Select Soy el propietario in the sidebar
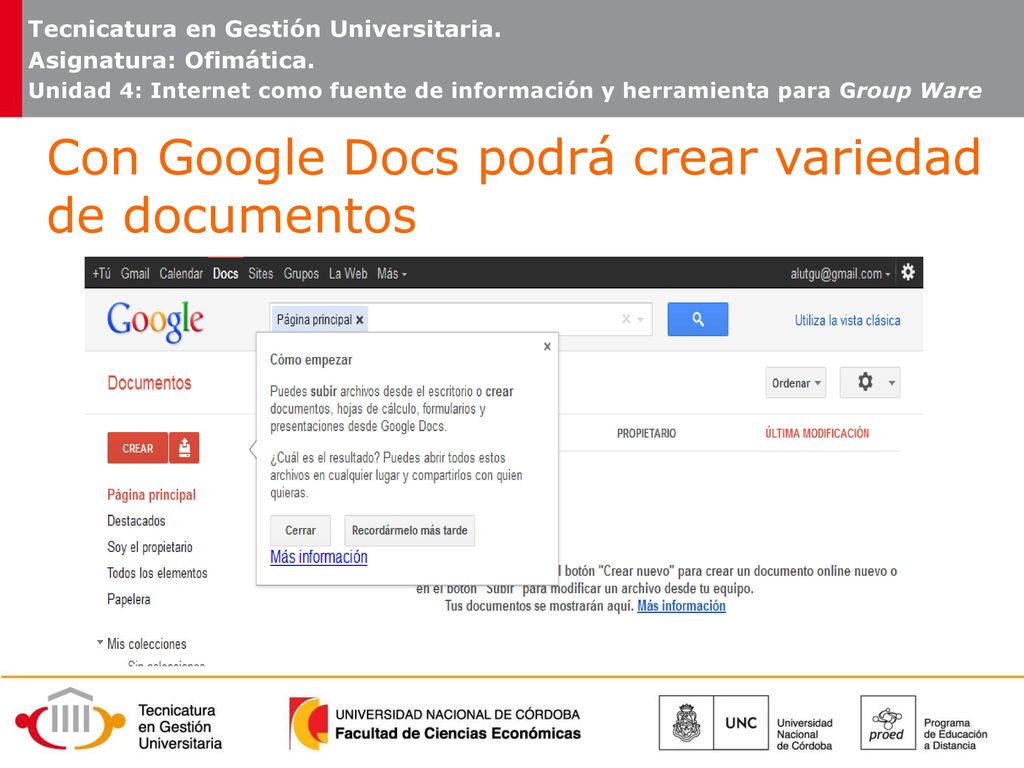The image size is (1024, 768). (x=150, y=547)
